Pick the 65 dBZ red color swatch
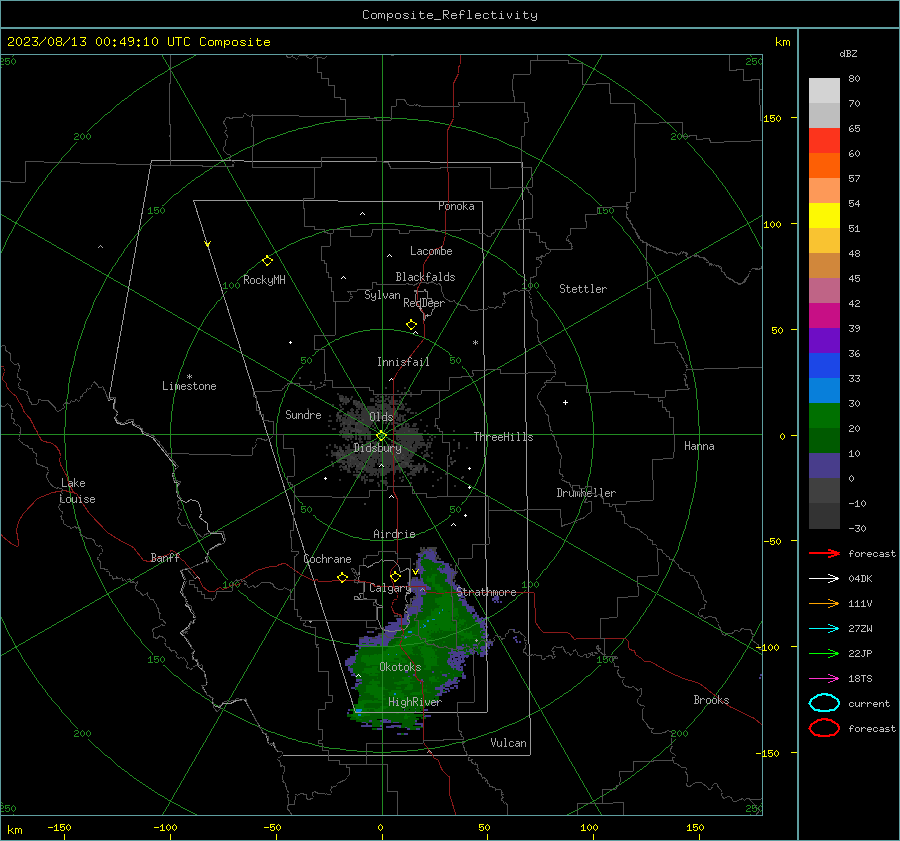 coord(824,141)
